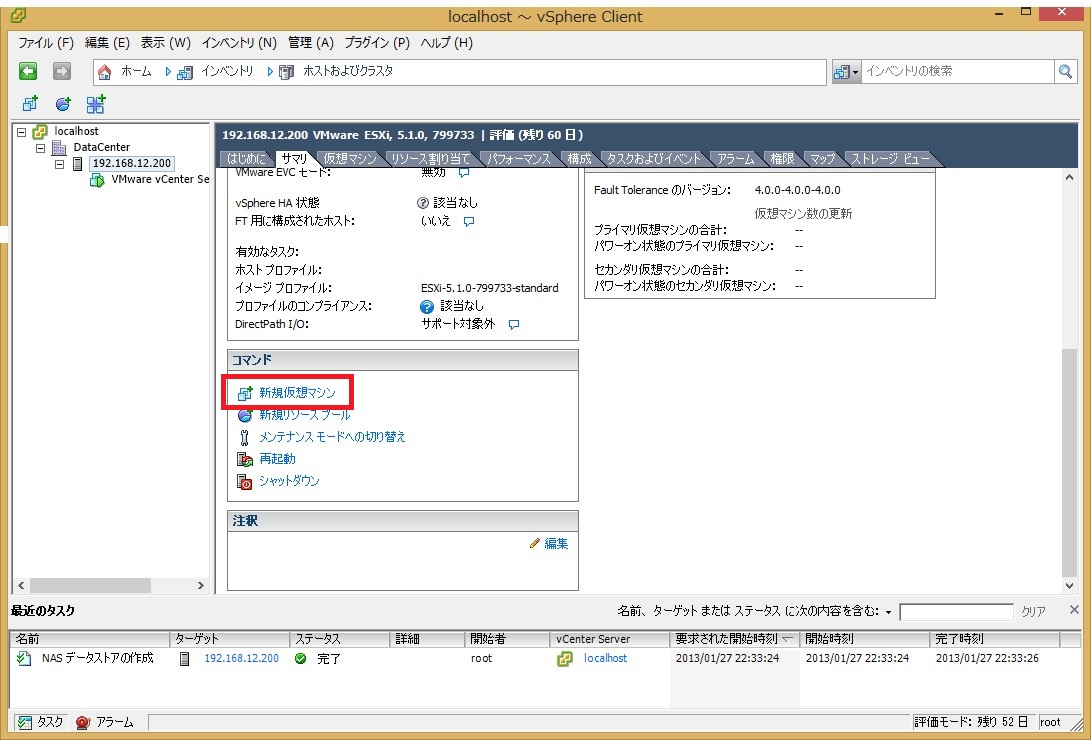
Task: Click the クリア button beside task filter
Action: [1033, 612]
